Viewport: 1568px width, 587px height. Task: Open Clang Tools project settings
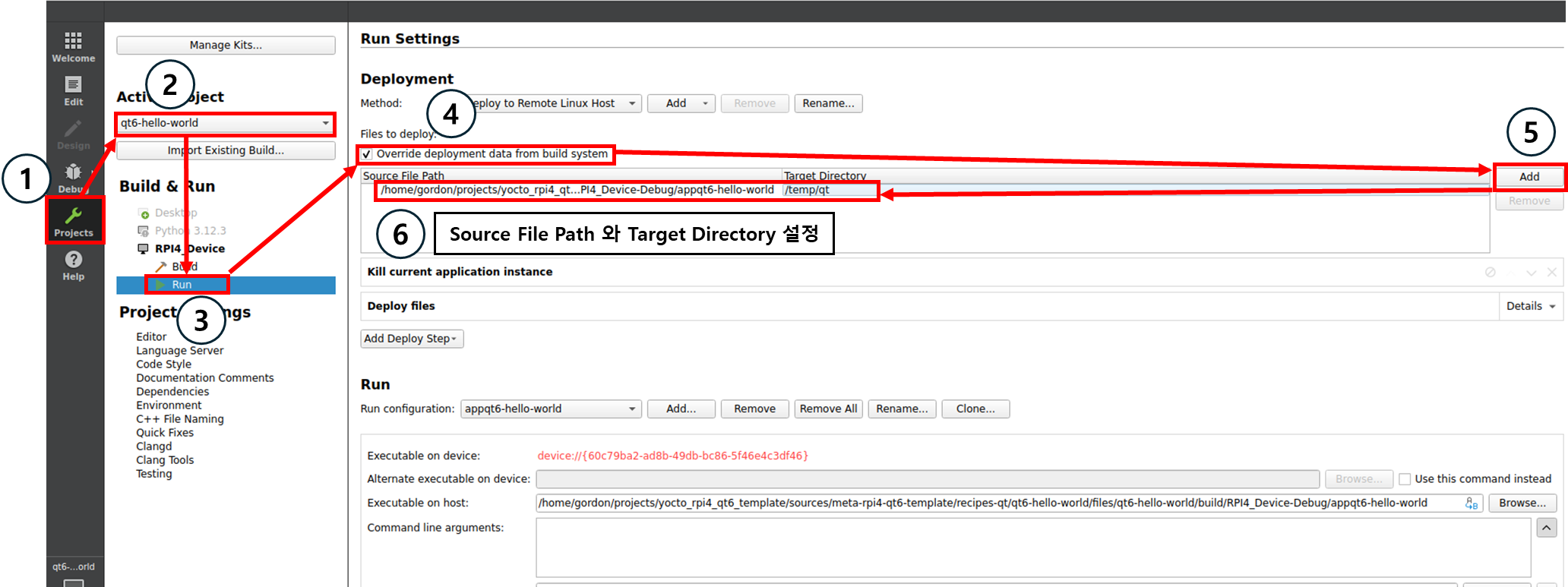coord(165,460)
